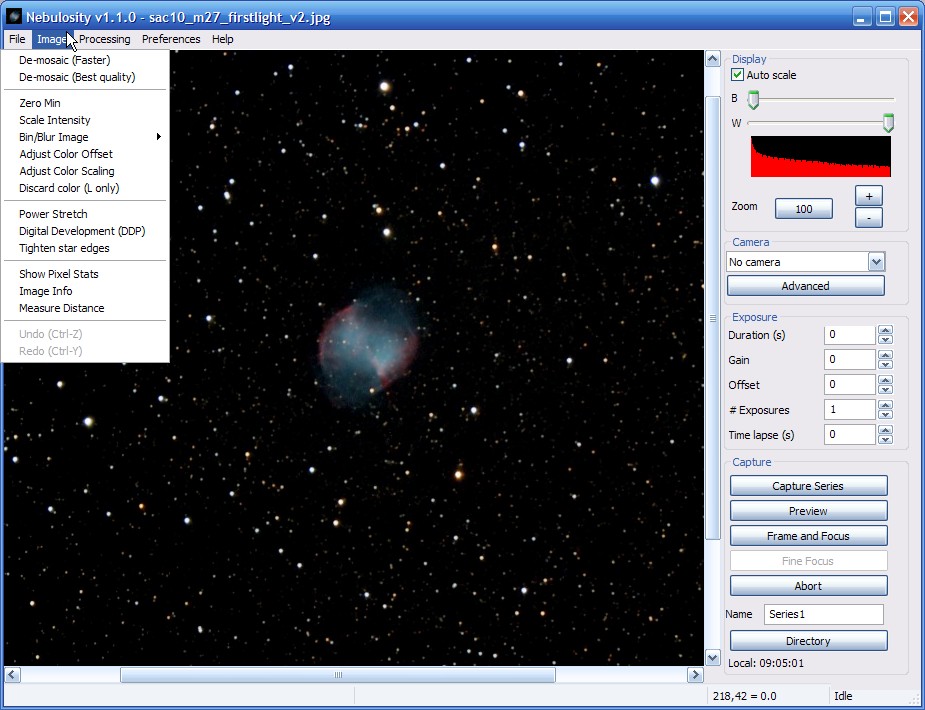Click the zoom out minus button

[x=868, y=217]
